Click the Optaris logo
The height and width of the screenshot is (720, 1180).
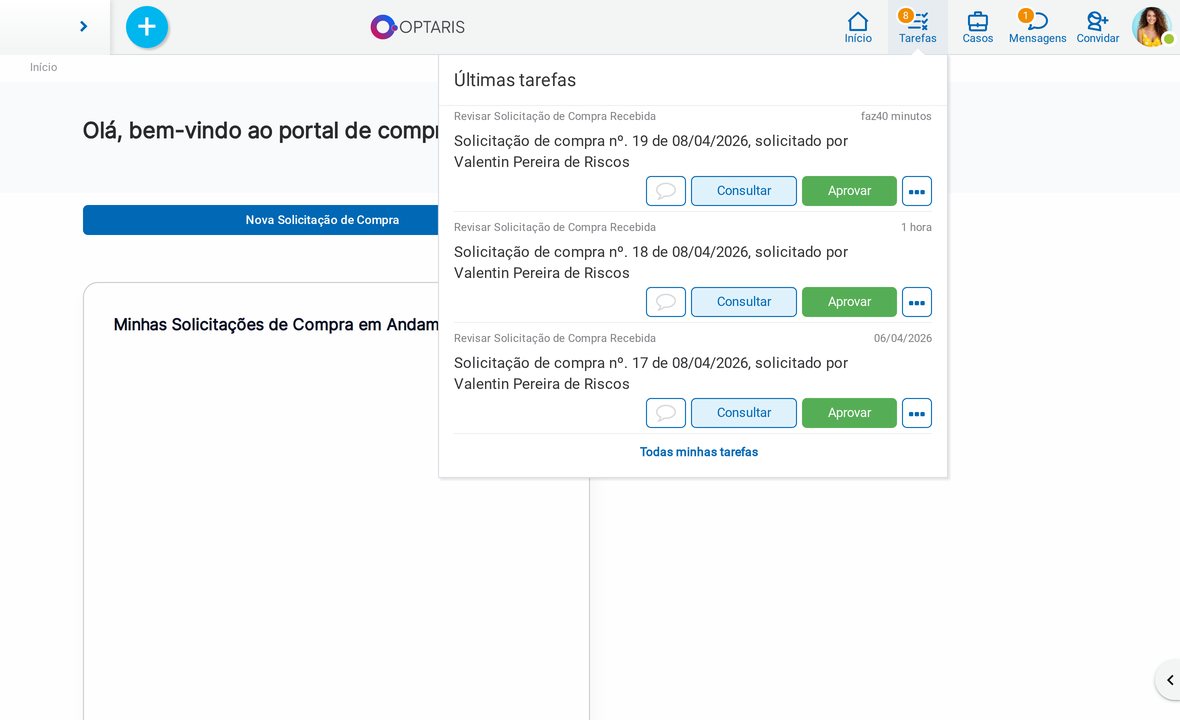tap(418, 27)
